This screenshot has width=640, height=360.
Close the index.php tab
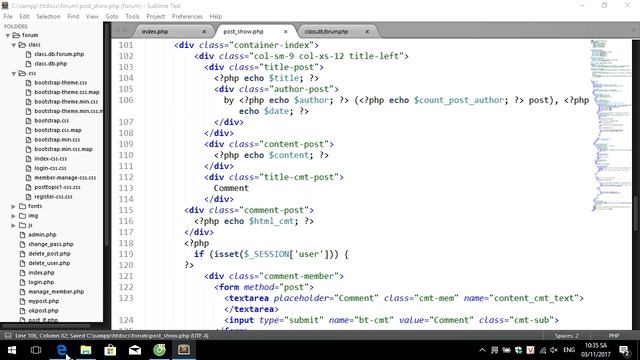pos(204,31)
